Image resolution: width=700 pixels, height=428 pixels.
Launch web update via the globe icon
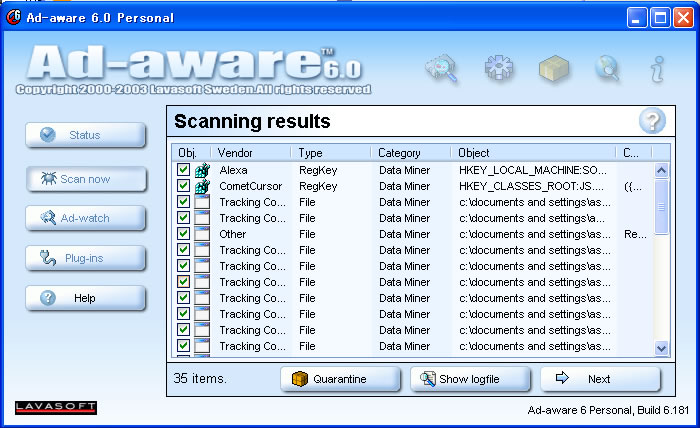[608, 68]
